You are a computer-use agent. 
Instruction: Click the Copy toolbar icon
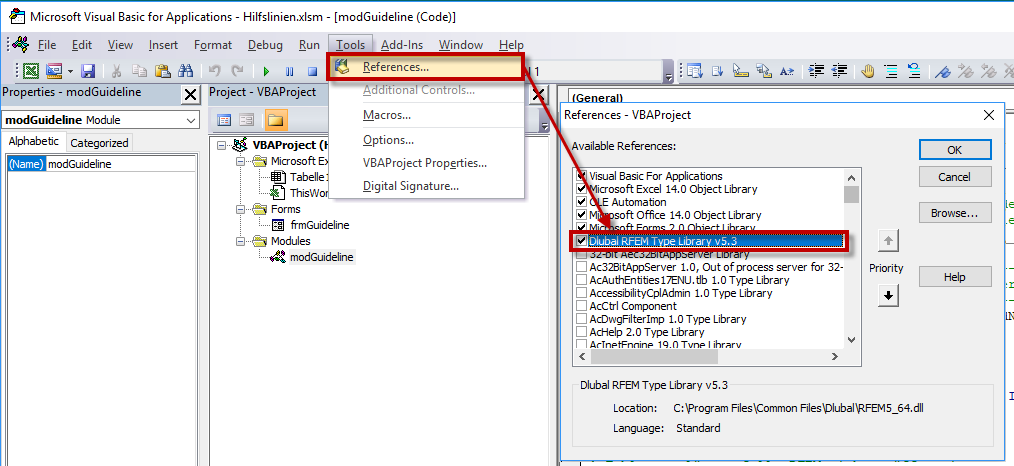point(140,71)
